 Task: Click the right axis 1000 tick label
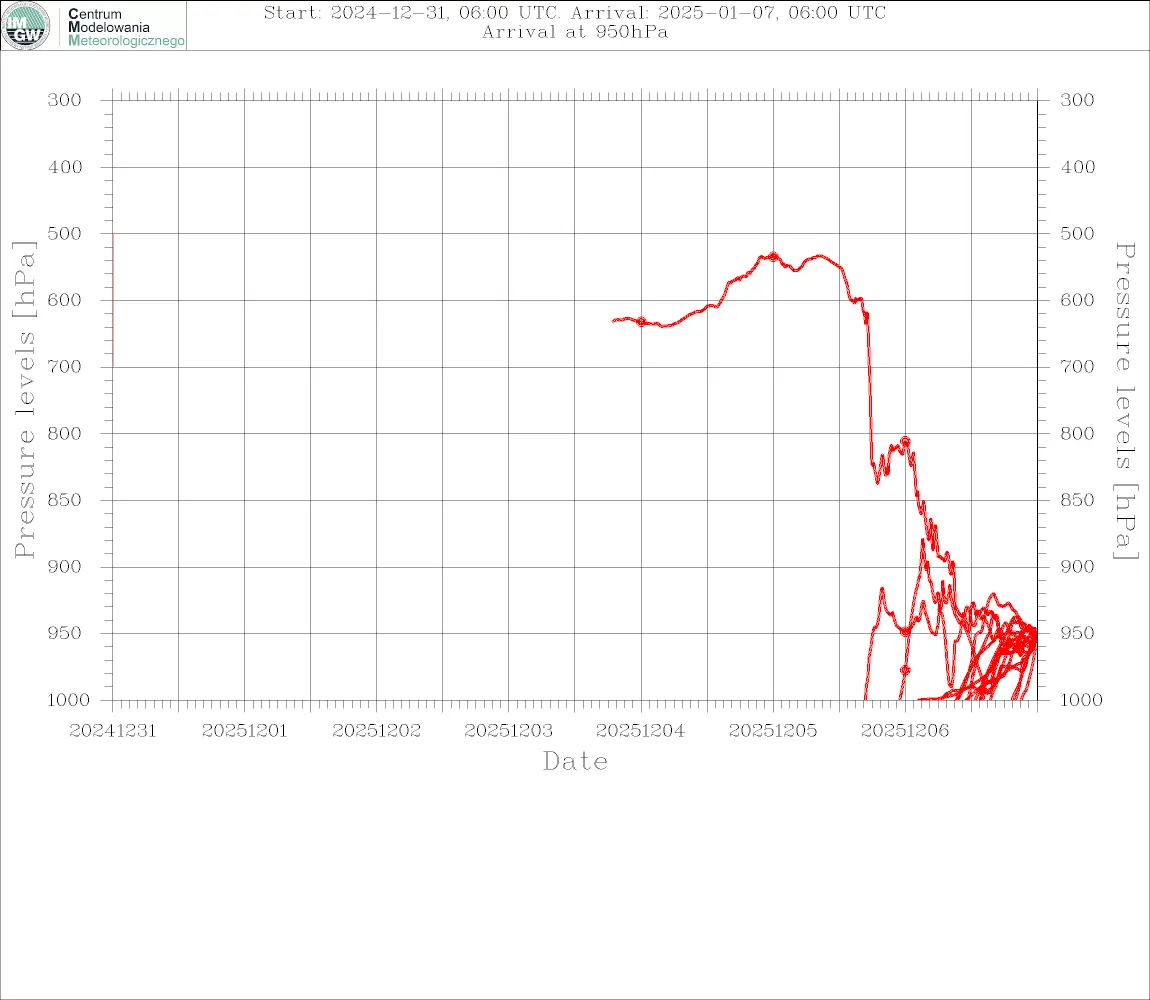[x=1081, y=700]
